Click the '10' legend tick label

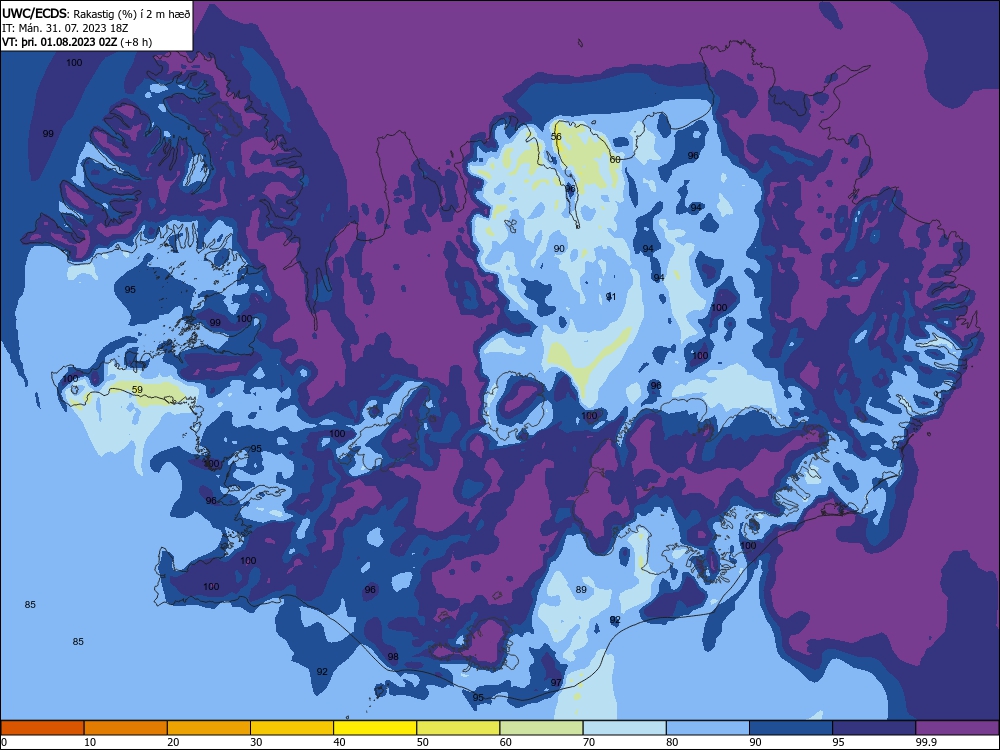pyautogui.click(x=90, y=742)
